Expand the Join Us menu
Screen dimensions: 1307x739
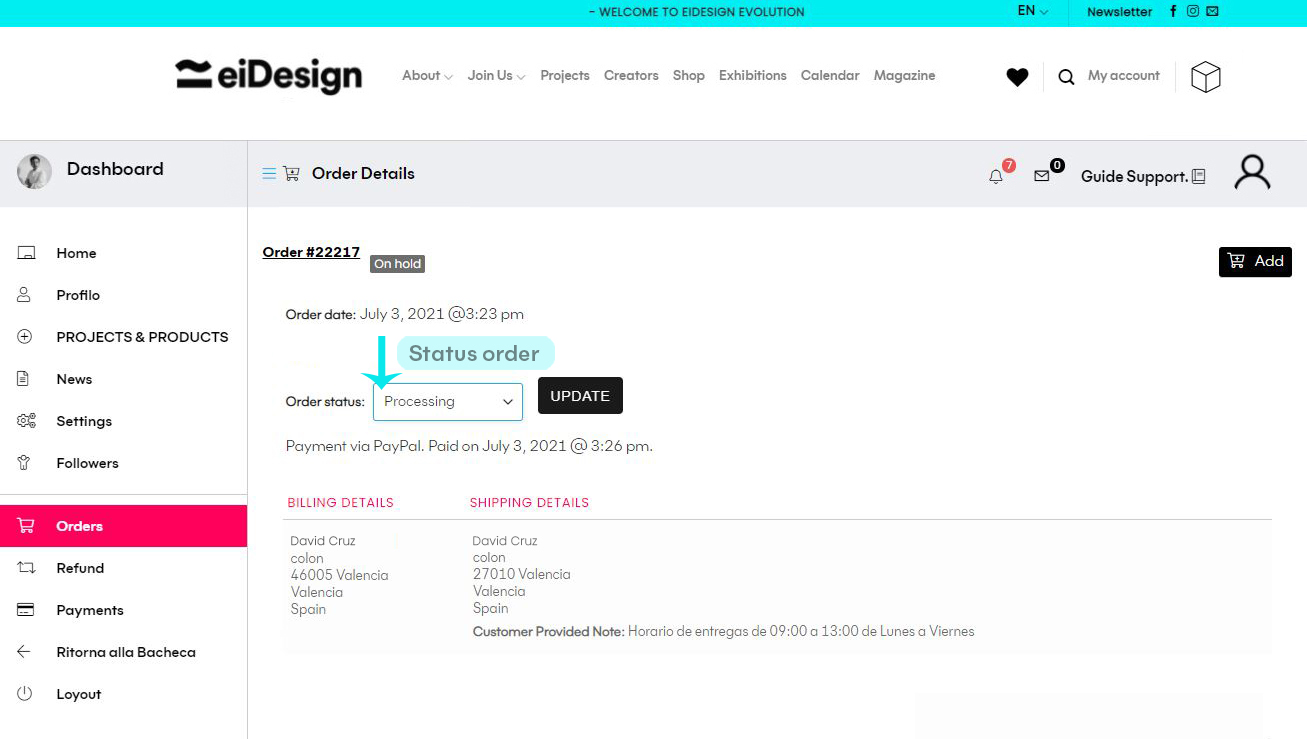pyautogui.click(x=496, y=76)
